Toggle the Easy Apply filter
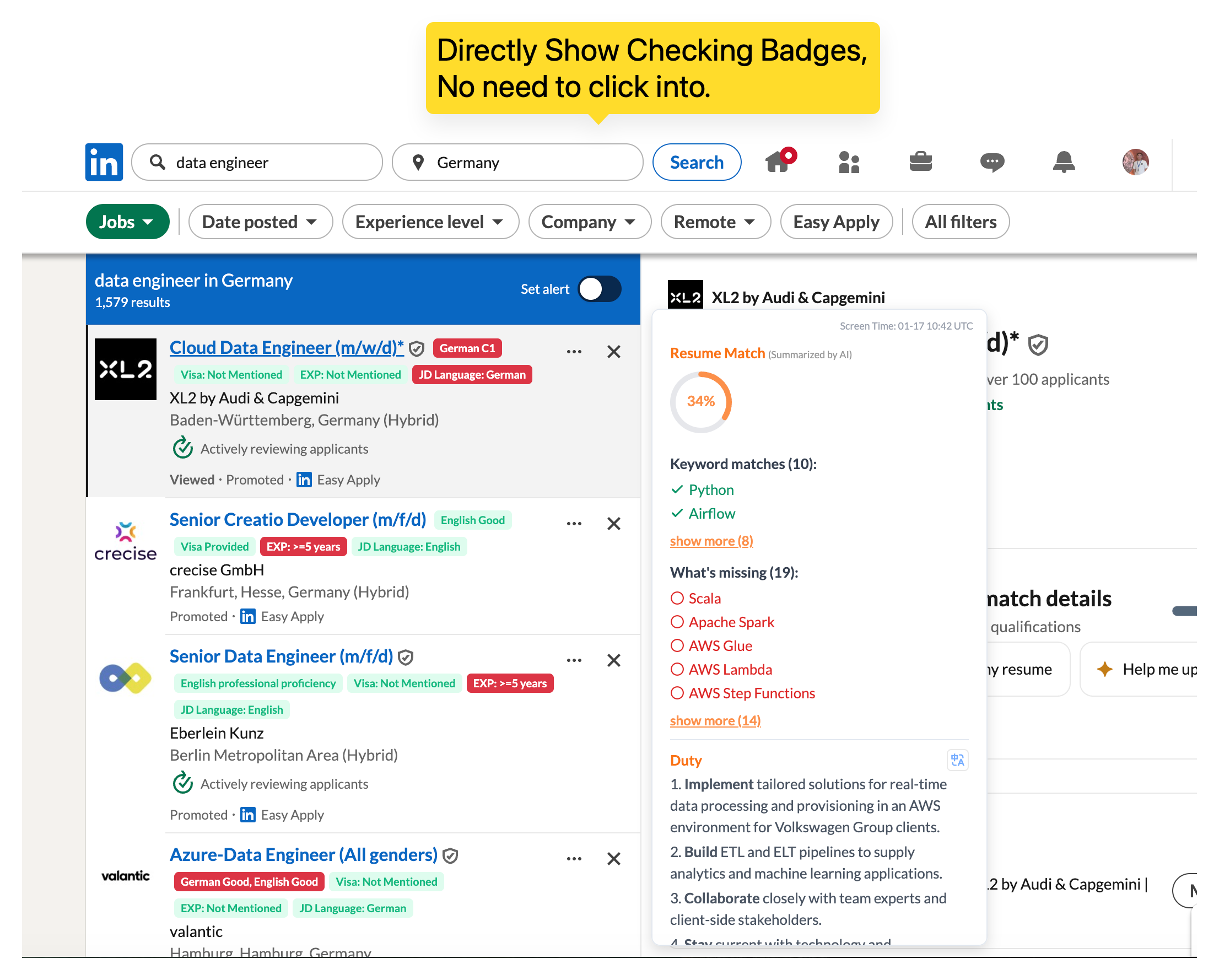Image resolution: width=1219 pixels, height=980 pixels. point(836,222)
